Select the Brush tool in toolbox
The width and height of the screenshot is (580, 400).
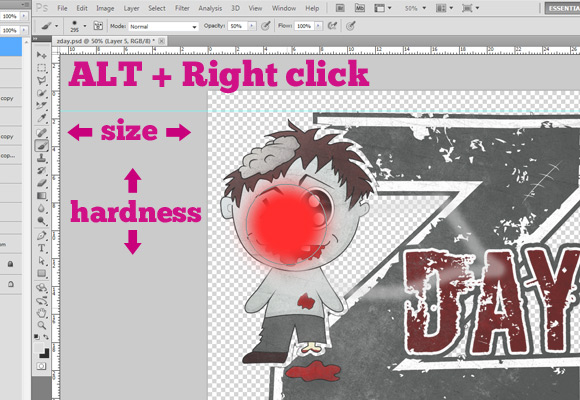click(41, 145)
